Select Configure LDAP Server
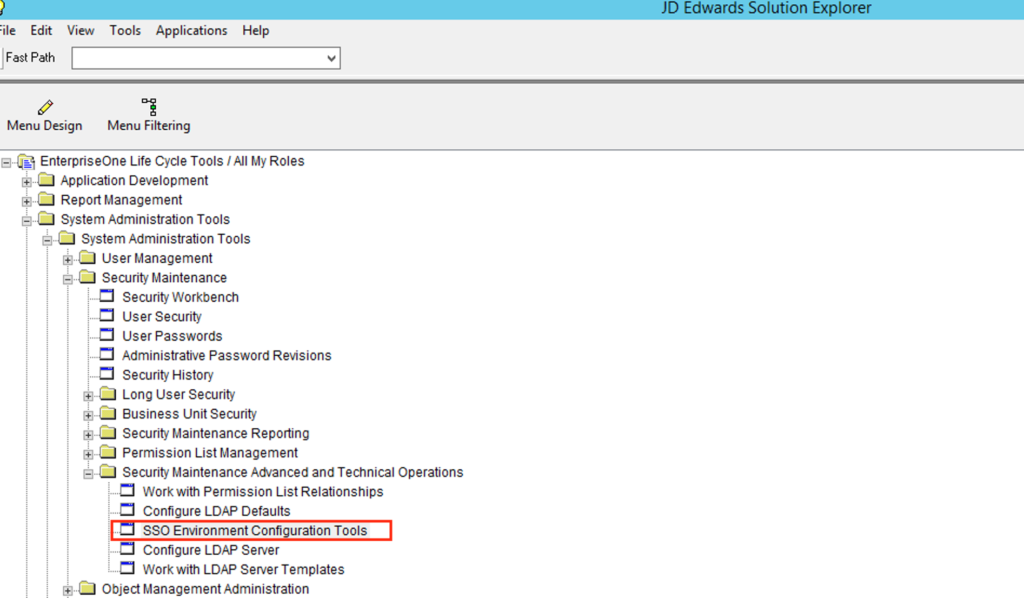This screenshot has height=598, width=1024. 211,550
